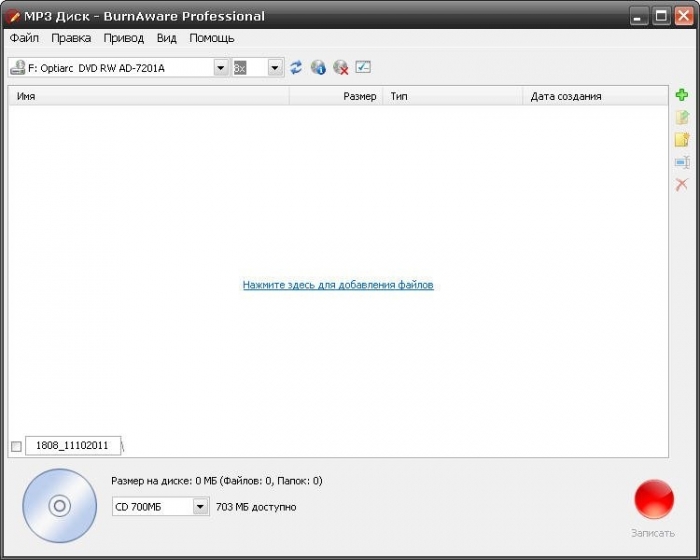Click the new folder icon in sidebar
The image size is (700, 560).
682,140
